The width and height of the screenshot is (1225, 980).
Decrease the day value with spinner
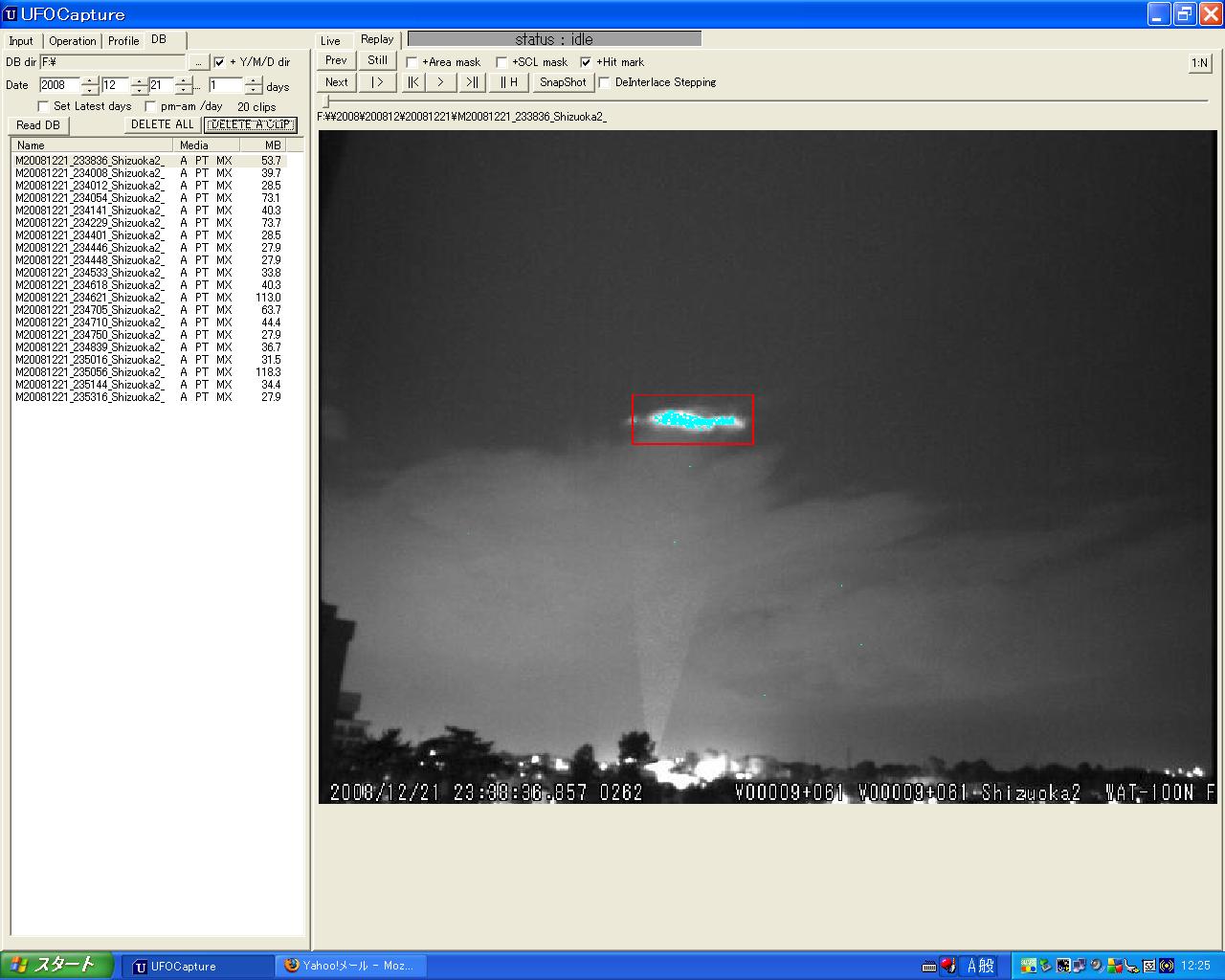pyautogui.click(x=184, y=90)
